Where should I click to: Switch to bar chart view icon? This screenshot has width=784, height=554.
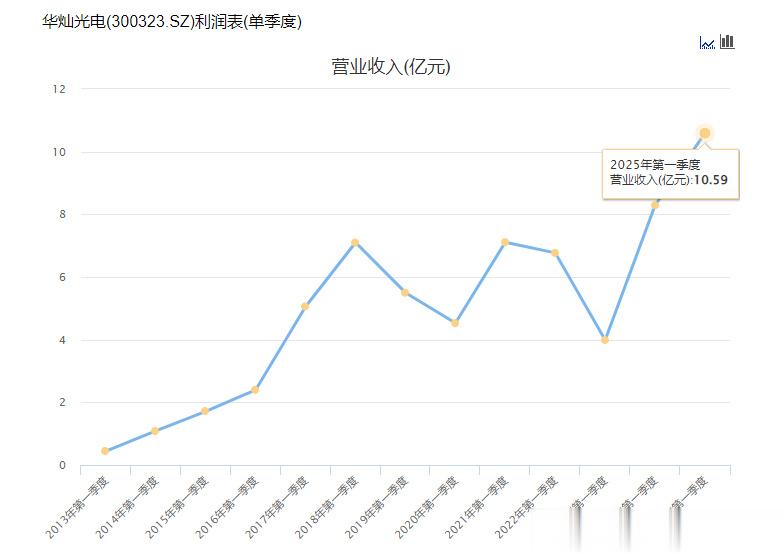[727, 42]
